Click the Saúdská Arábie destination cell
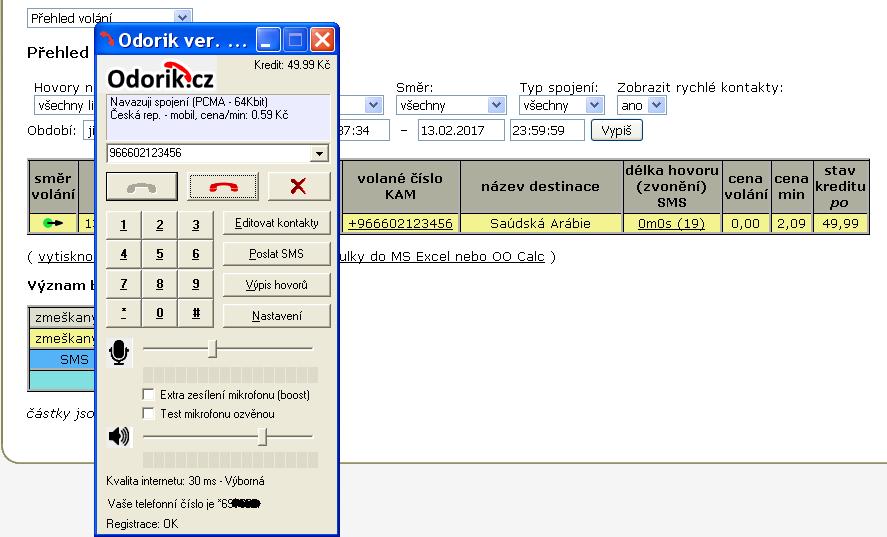Screen dimensions: 887x537 pos(540,224)
